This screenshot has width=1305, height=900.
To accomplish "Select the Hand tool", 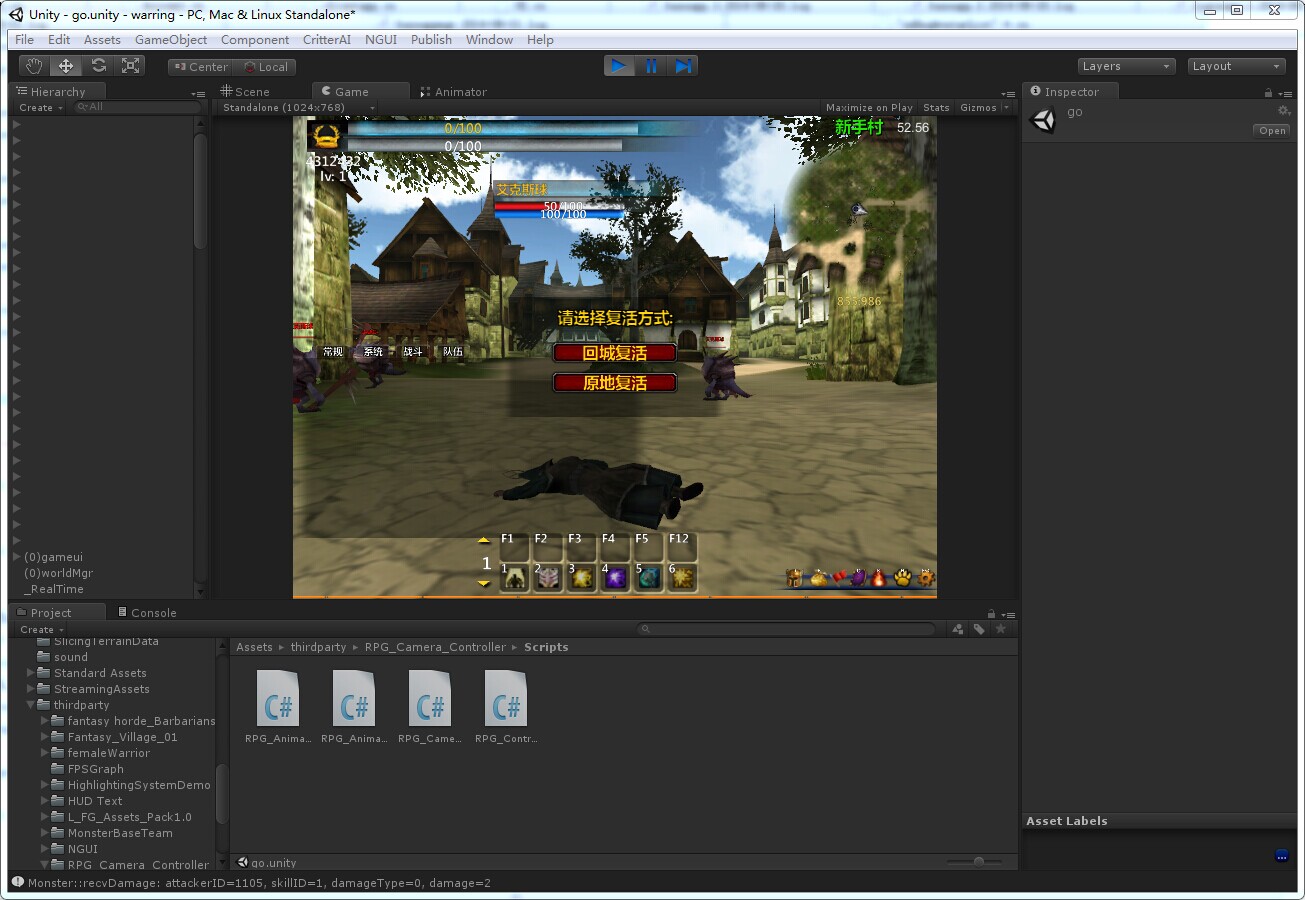I will (x=35, y=66).
